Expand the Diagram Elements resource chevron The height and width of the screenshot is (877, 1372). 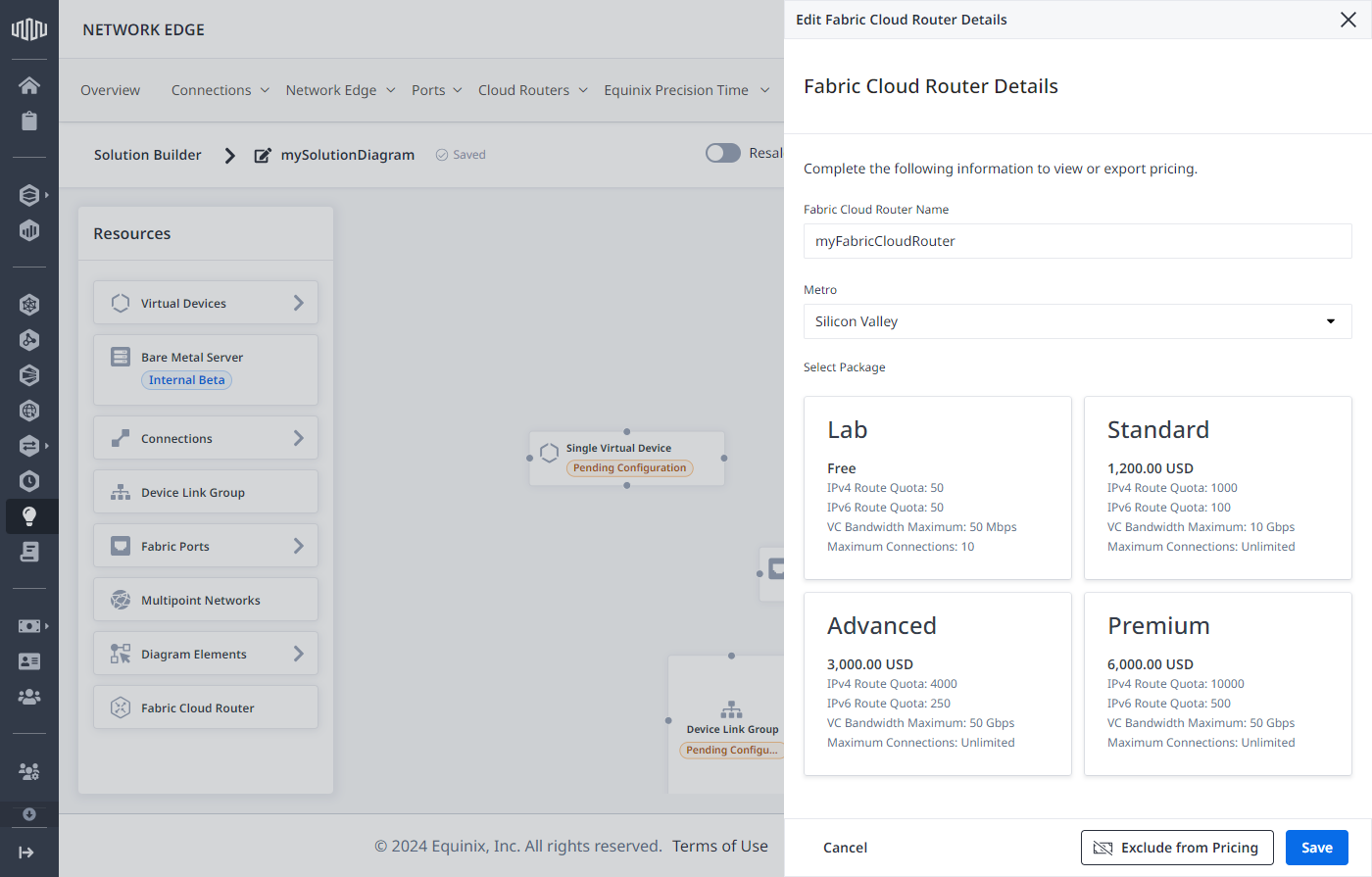coord(299,654)
